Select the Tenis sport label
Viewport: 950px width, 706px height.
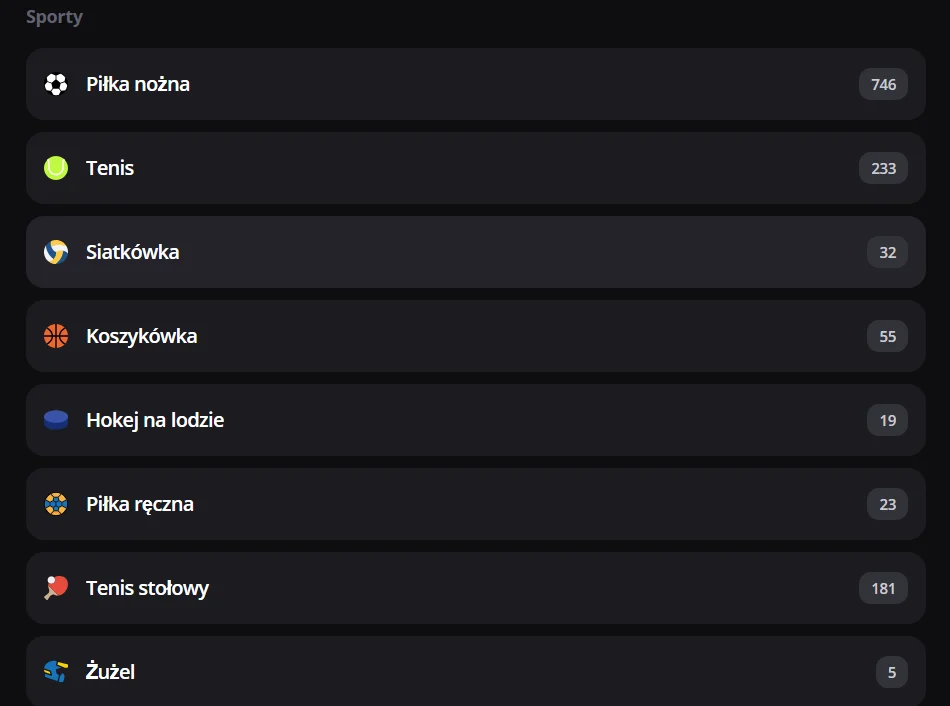tap(110, 168)
